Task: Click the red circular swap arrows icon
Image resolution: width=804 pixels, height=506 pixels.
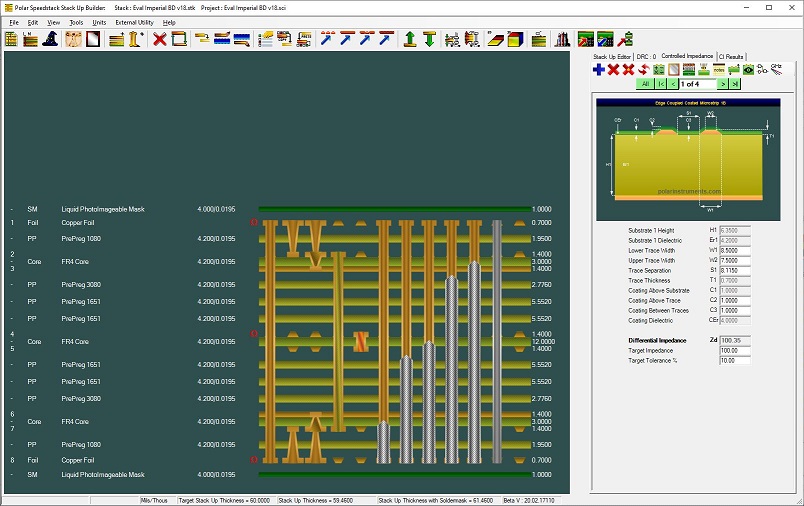Action: 644,70
